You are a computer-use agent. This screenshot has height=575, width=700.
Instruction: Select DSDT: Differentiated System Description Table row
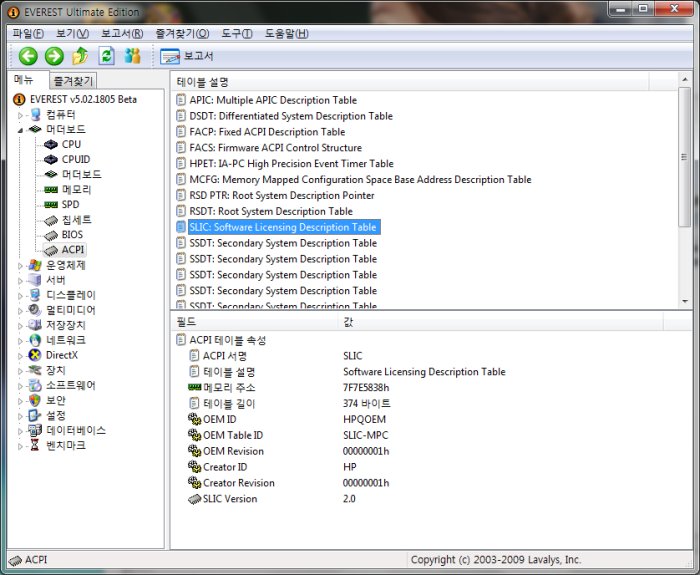pyautogui.click(x=284, y=116)
